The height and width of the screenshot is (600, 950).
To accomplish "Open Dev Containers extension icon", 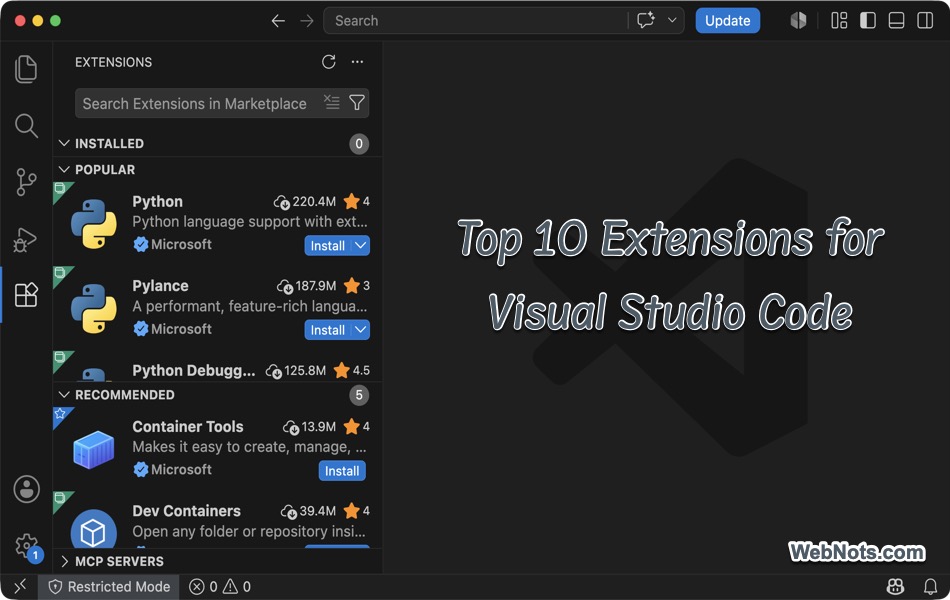I will pyautogui.click(x=94, y=529).
